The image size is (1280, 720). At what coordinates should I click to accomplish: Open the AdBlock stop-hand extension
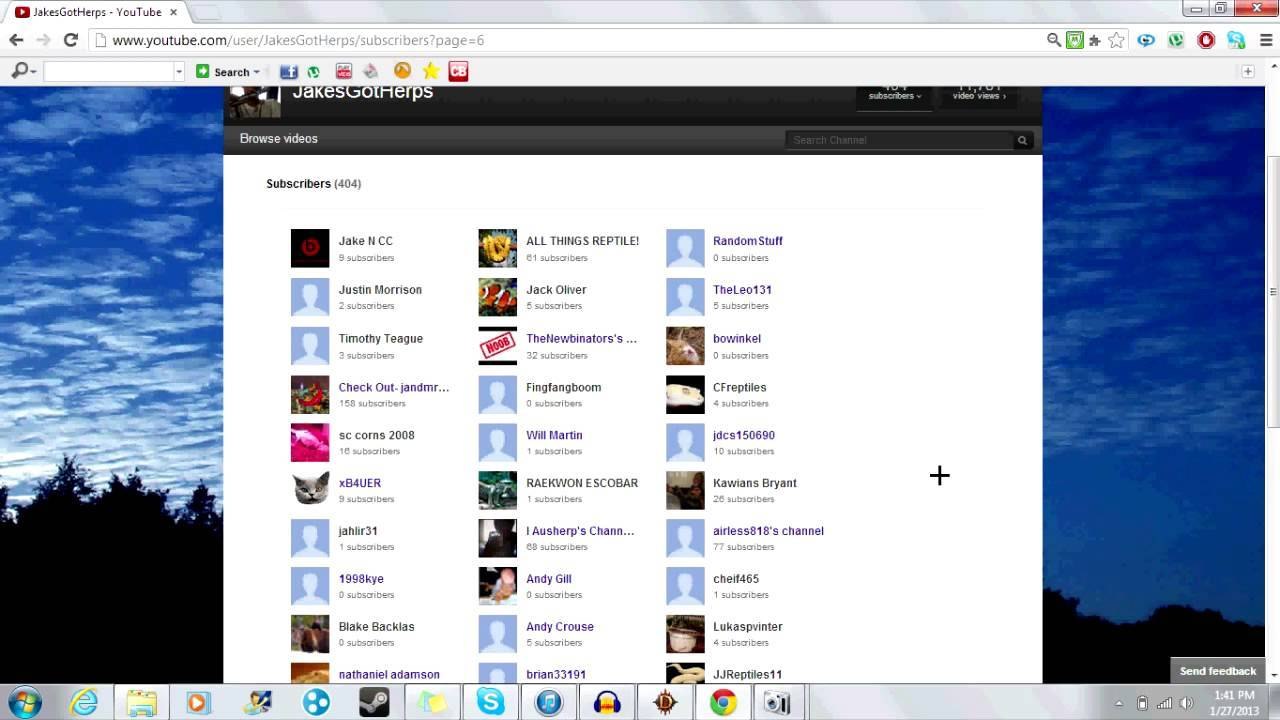(1206, 40)
